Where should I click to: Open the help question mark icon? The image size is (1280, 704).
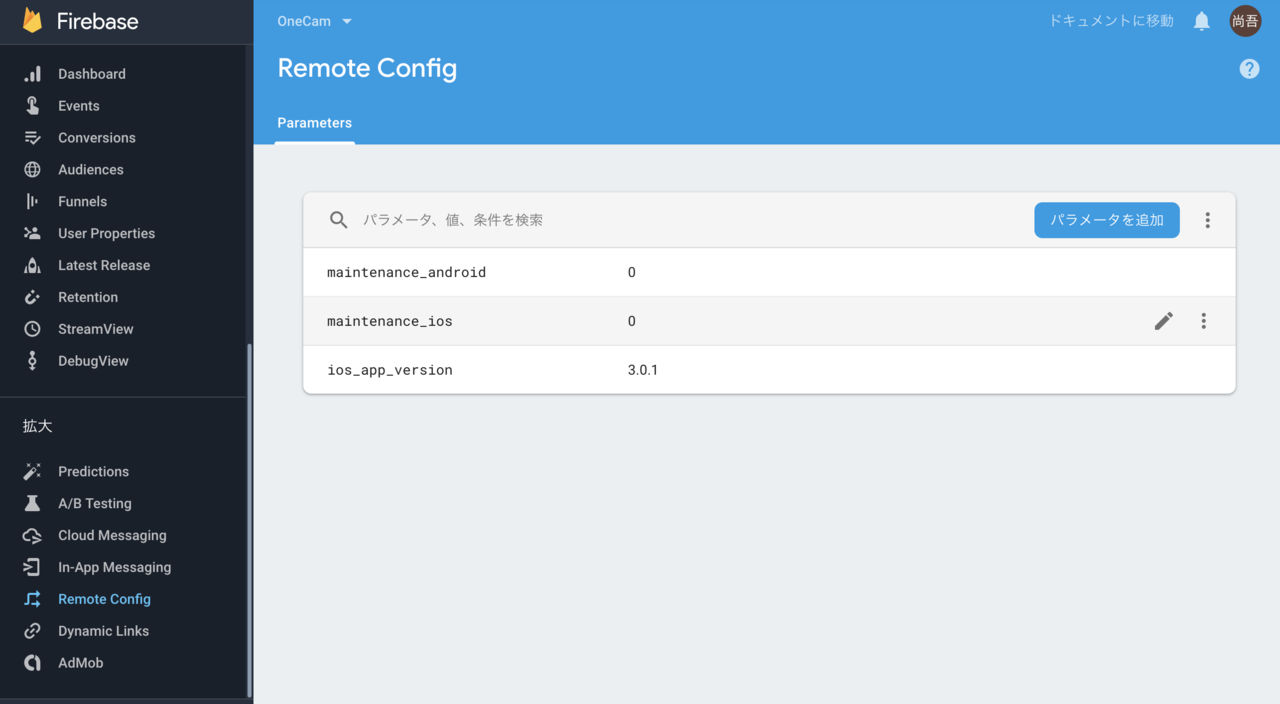[1249, 69]
